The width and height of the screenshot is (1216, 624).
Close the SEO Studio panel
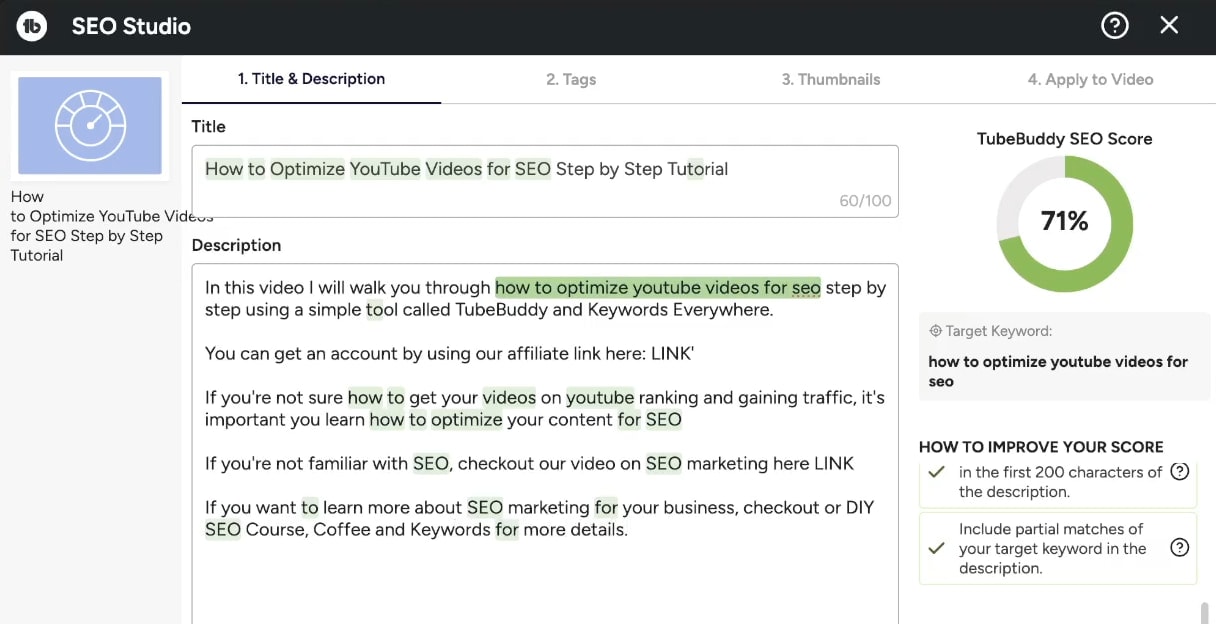(x=1169, y=26)
